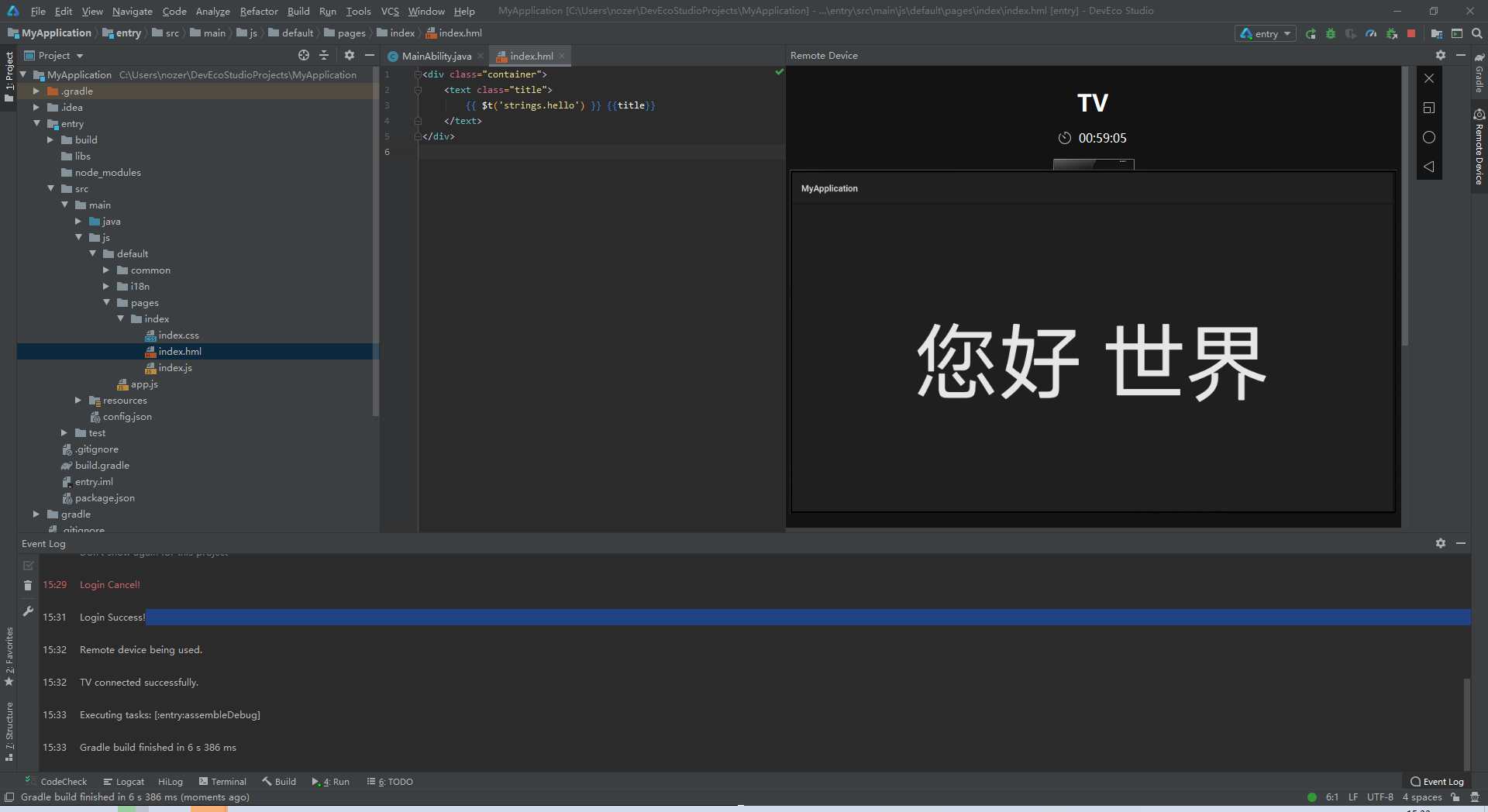
Task: Switch to MainAbility.java tab
Action: pos(436,56)
